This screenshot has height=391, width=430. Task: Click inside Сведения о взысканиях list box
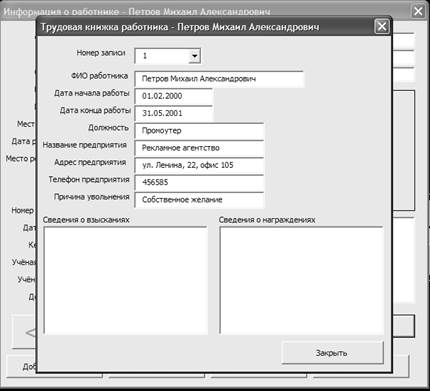[x=126, y=280]
